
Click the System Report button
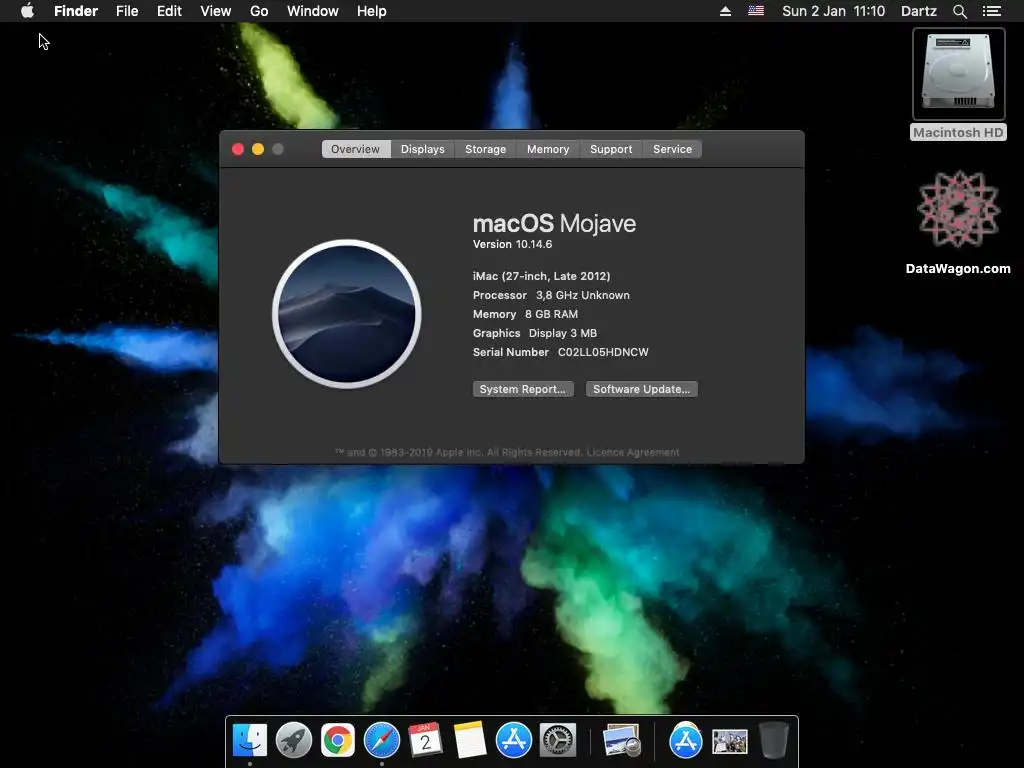click(523, 389)
